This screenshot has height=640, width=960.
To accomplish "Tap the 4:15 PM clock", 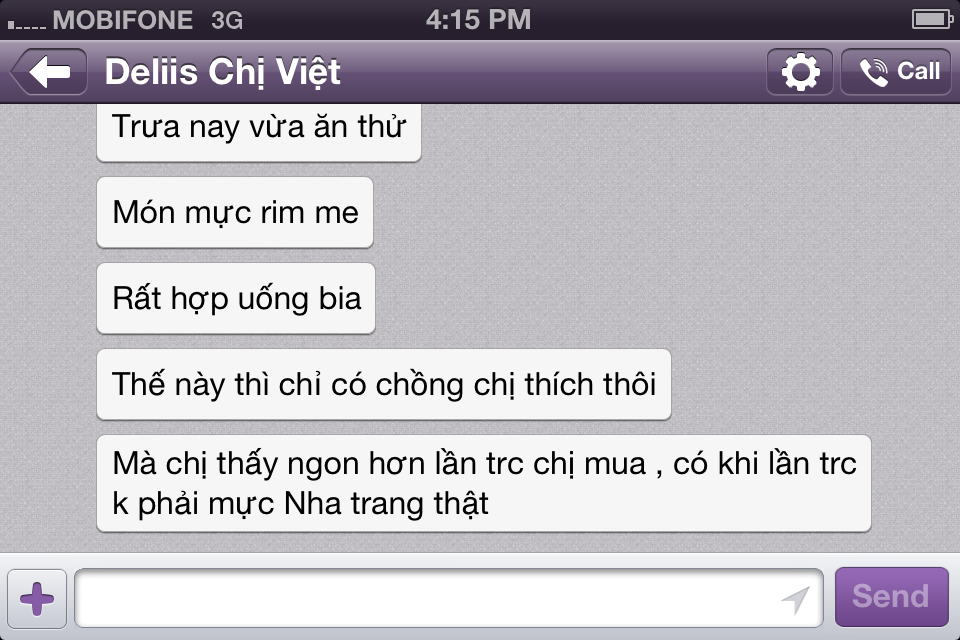I will (478, 20).
